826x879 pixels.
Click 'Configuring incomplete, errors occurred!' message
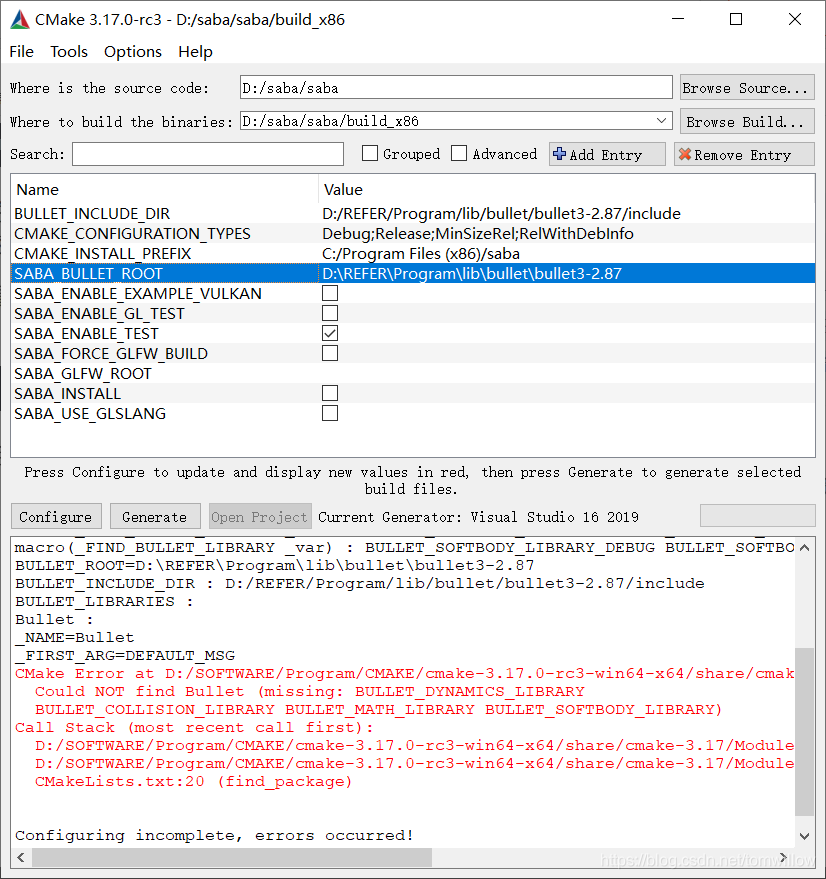coord(214,835)
